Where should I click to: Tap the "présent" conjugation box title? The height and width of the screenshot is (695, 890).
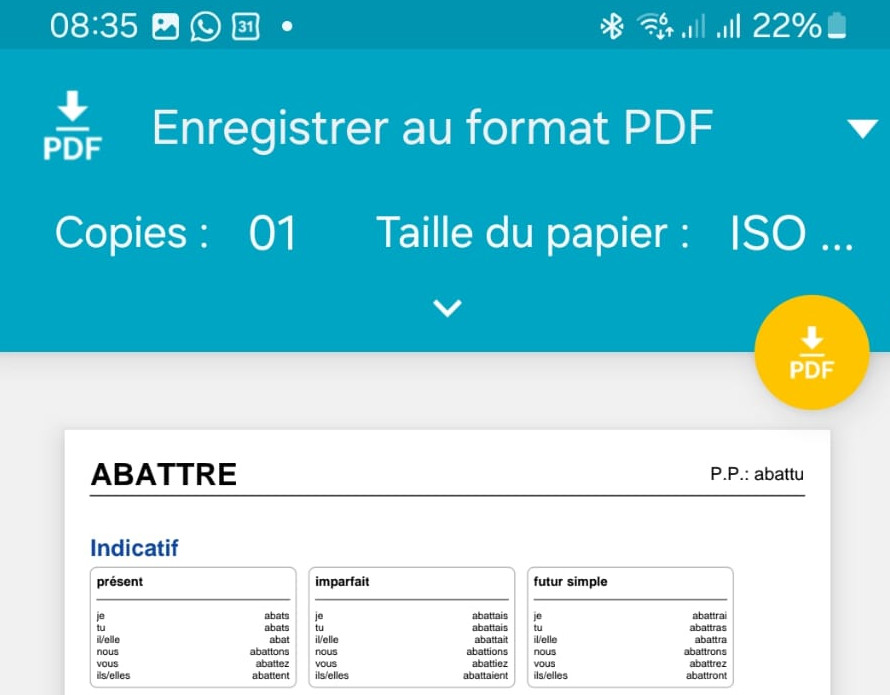(x=120, y=582)
